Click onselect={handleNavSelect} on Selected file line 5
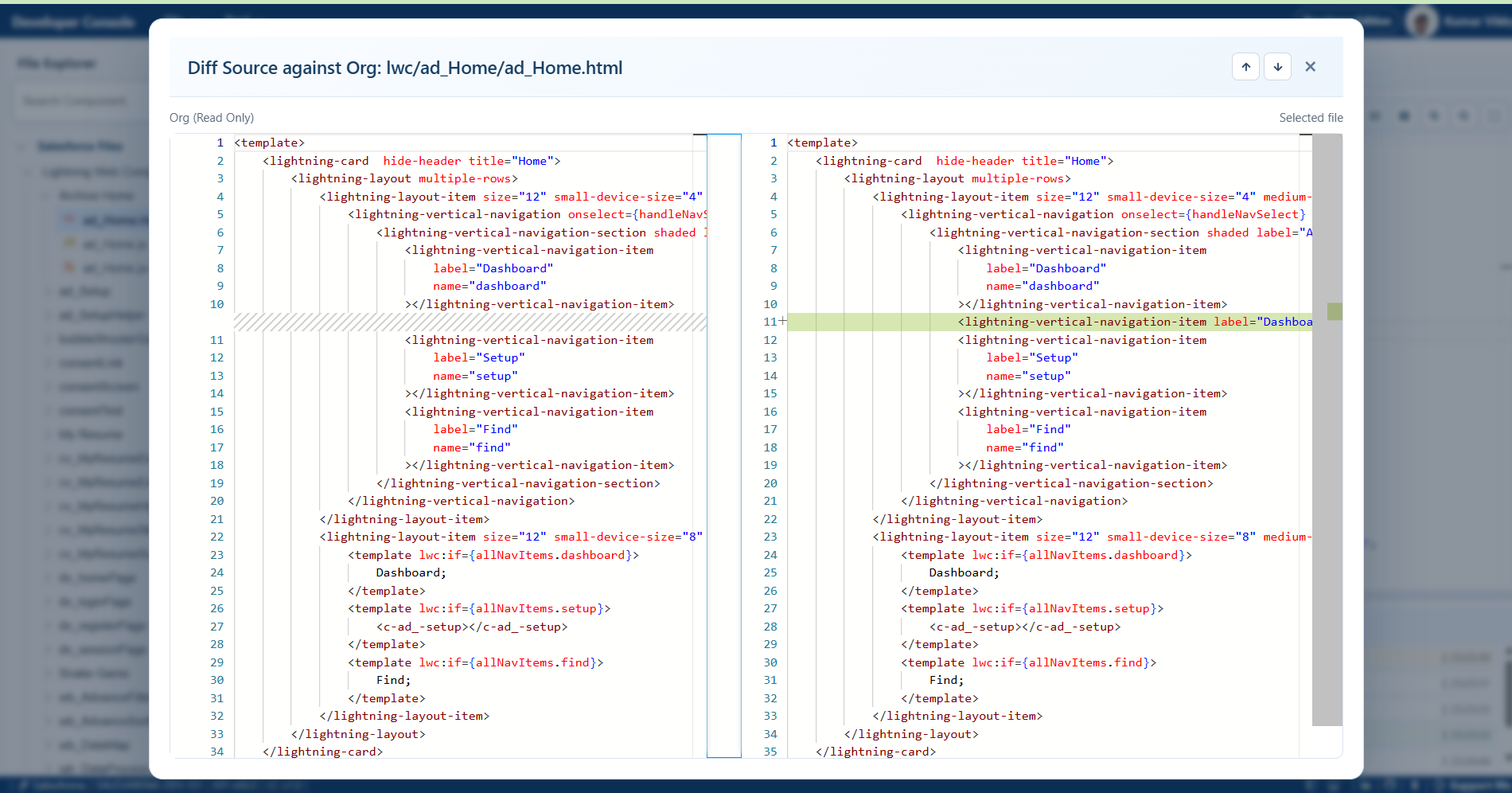 (1213, 214)
